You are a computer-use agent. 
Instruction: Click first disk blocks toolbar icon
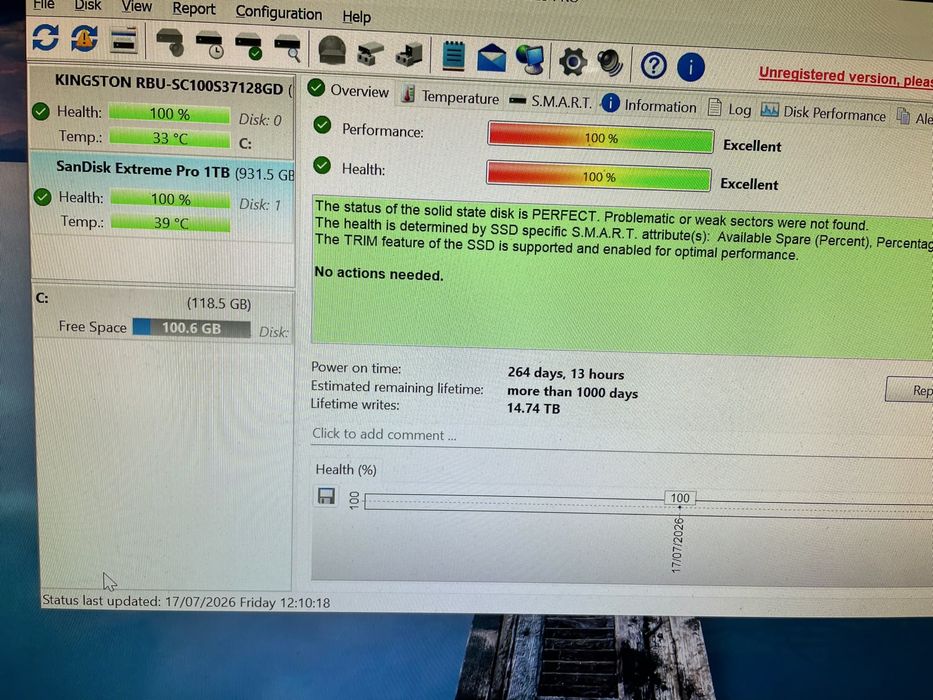370,54
